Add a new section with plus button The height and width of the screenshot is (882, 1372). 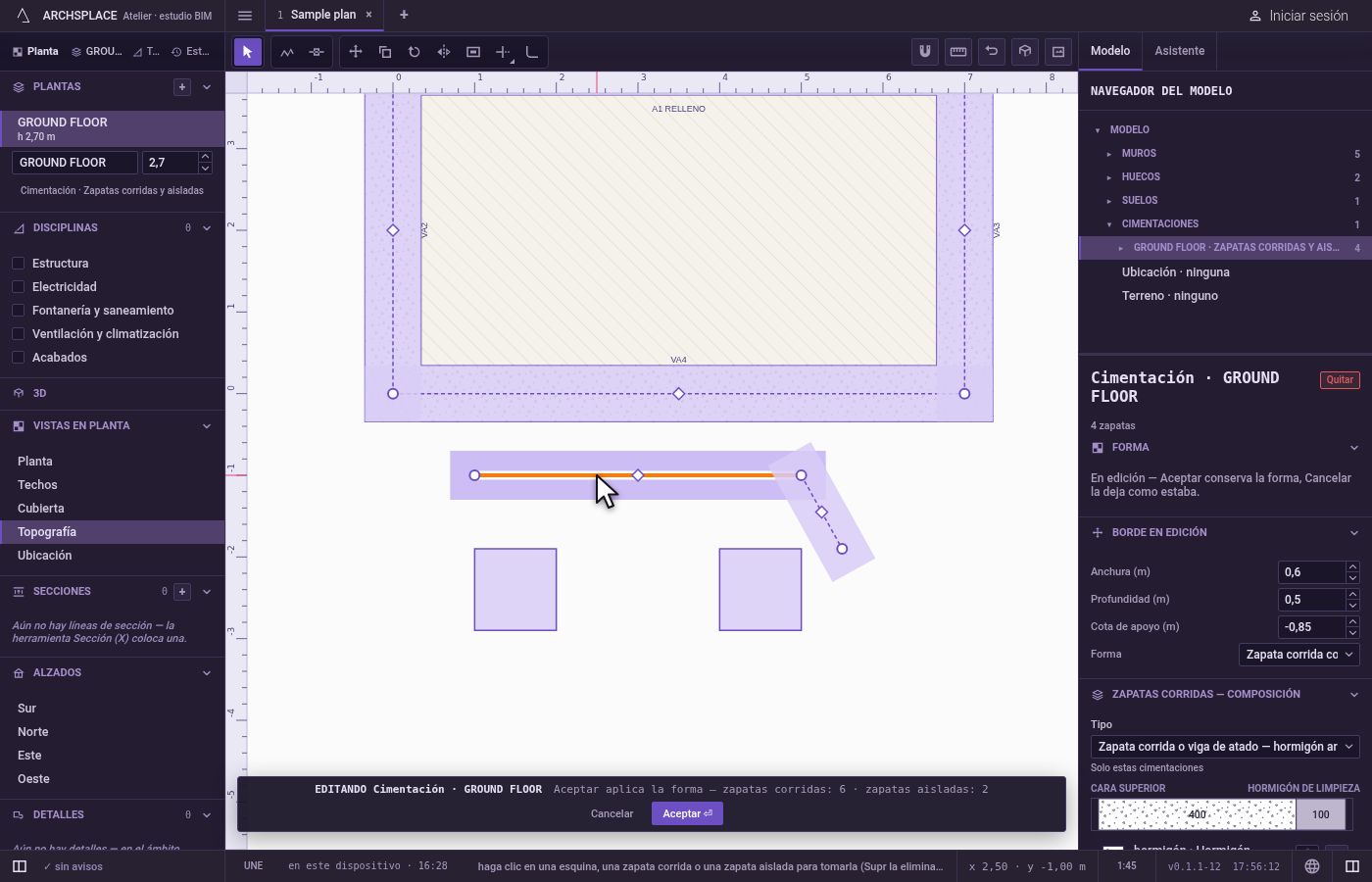[x=182, y=592]
